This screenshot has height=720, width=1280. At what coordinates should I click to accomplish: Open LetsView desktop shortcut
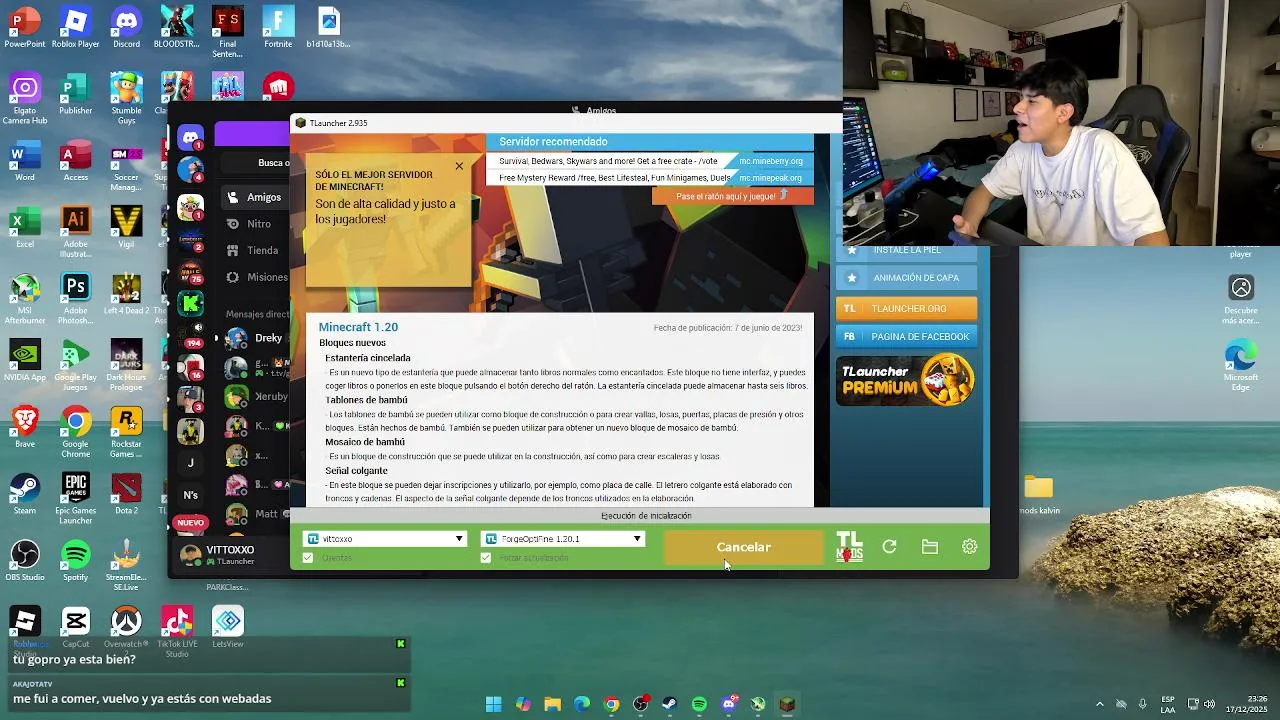coord(228,627)
